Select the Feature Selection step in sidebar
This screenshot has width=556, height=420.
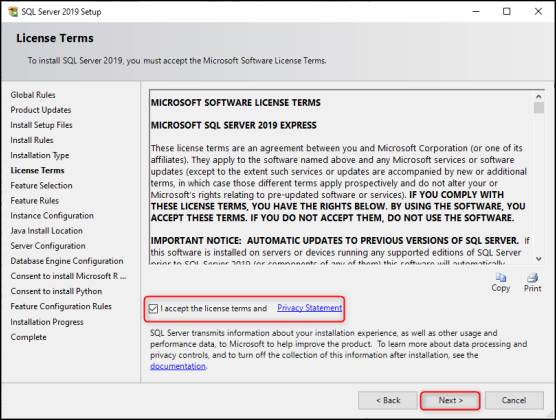41,186
